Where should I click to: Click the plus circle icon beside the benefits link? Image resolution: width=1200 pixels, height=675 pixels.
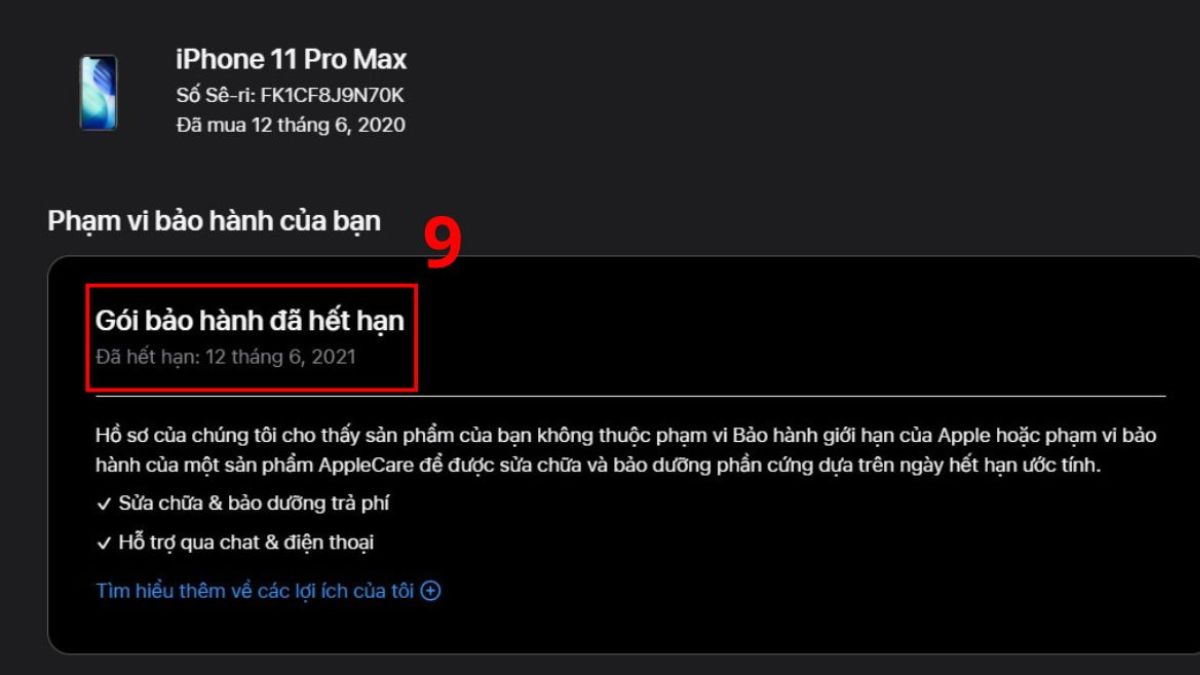431,591
